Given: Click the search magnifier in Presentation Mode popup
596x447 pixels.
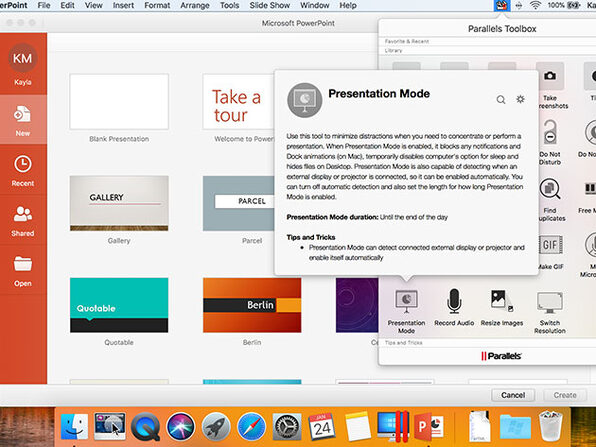Looking at the screenshot, I should (x=501, y=100).
